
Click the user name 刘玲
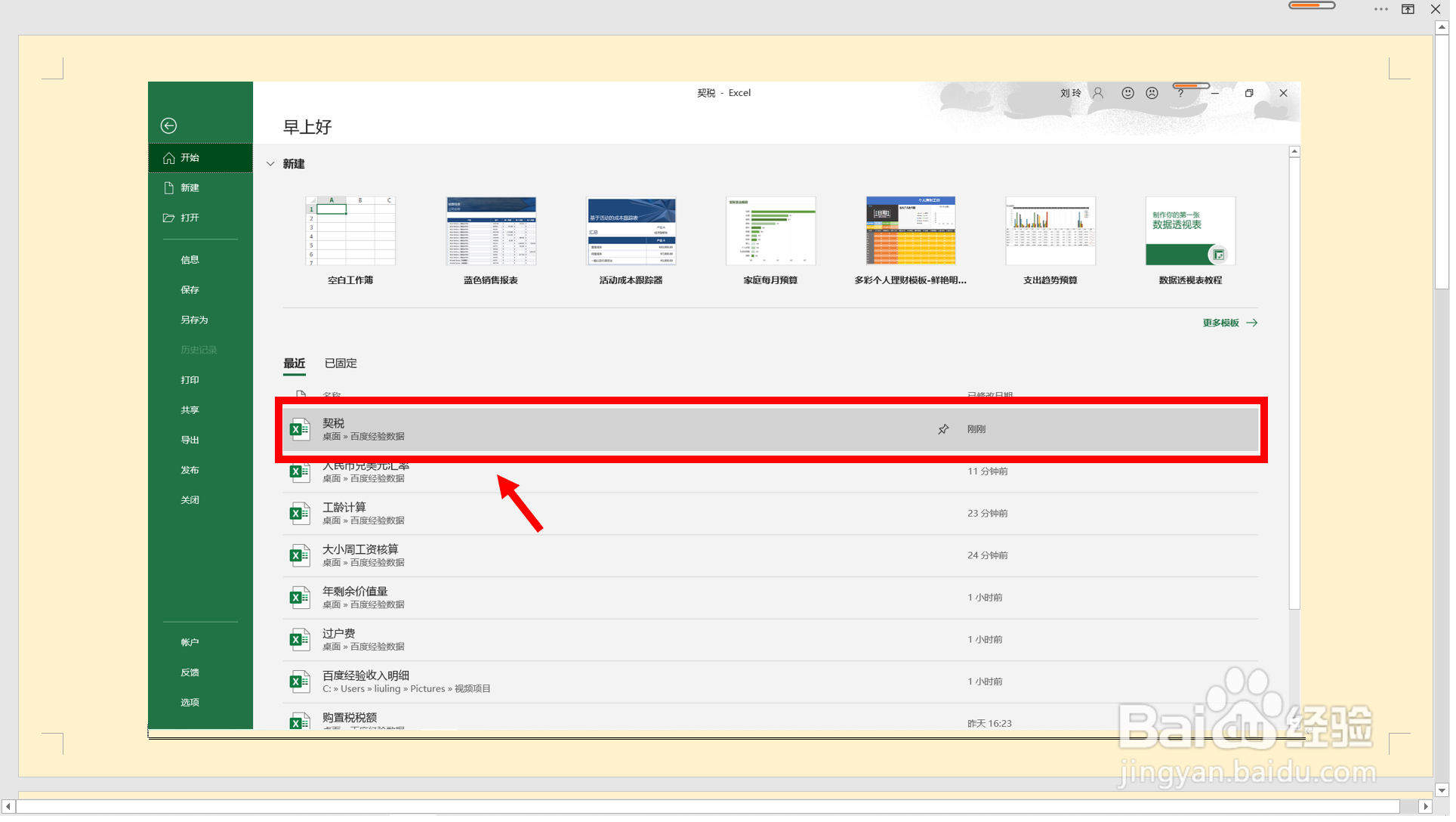click(1075, 94)
